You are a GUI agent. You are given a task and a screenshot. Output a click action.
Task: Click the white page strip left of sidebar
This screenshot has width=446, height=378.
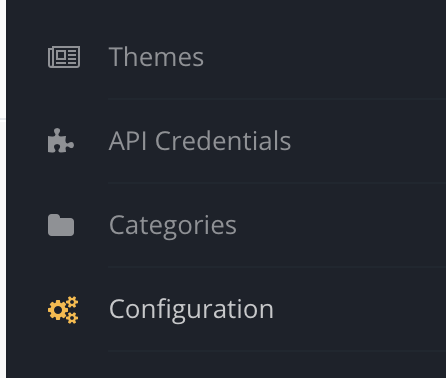pyautogui.click(x=3, y=189)
